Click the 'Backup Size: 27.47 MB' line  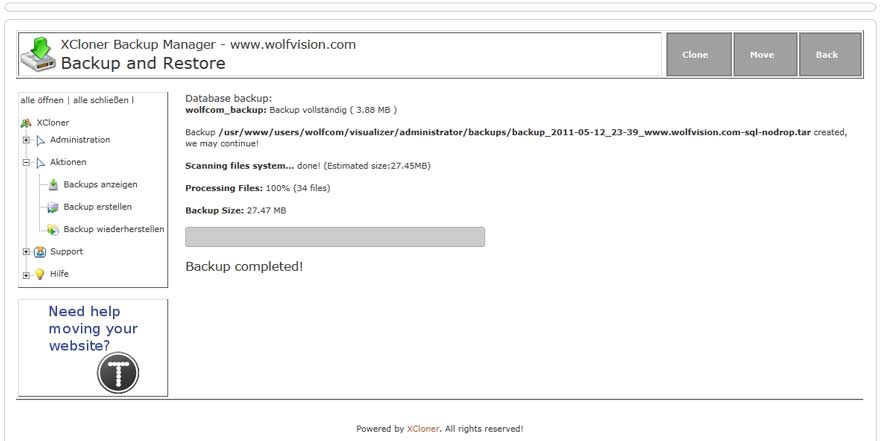[x=236, y=210]
